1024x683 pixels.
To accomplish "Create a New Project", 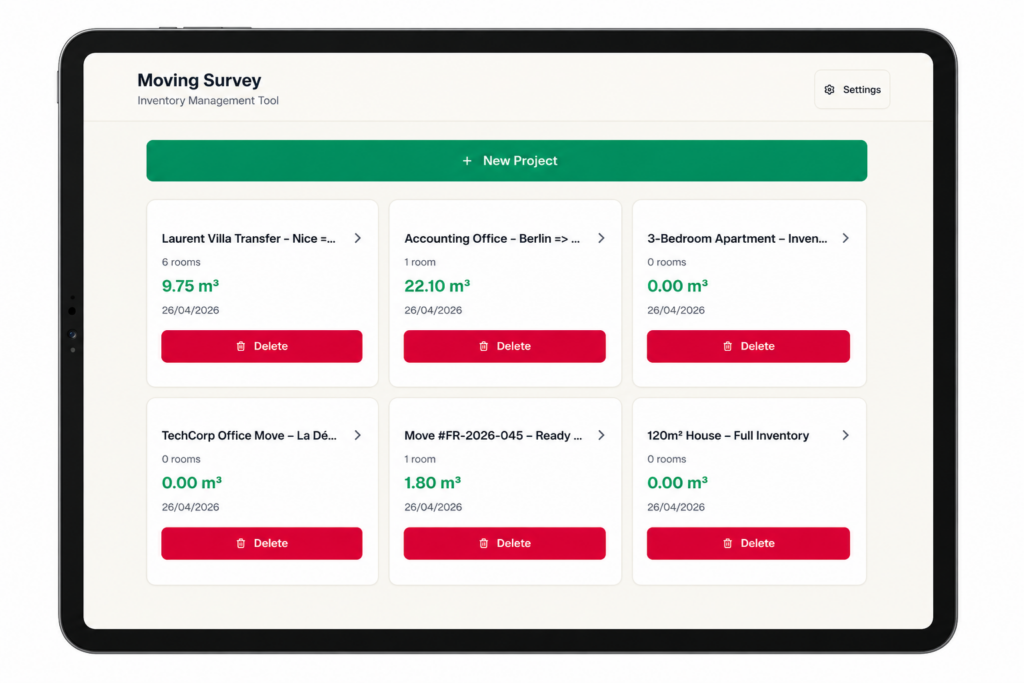I will [x=507, y=161].
